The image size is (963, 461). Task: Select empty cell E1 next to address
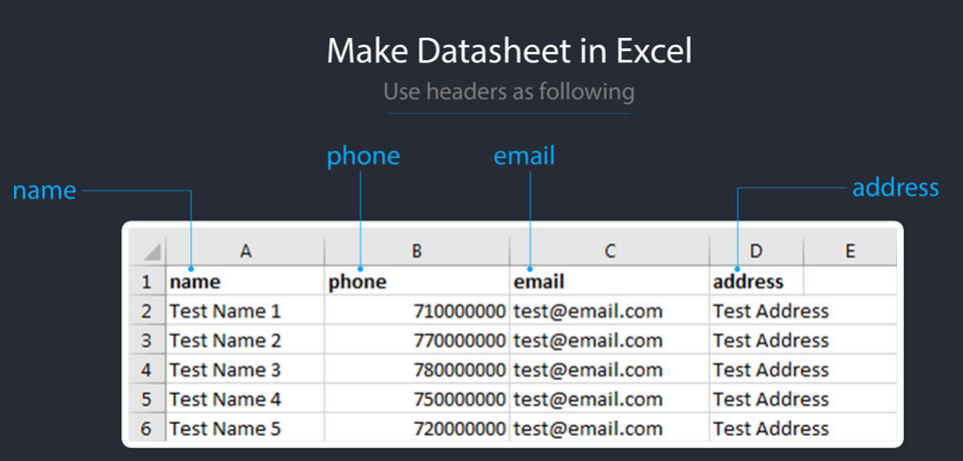coord(850,281)
